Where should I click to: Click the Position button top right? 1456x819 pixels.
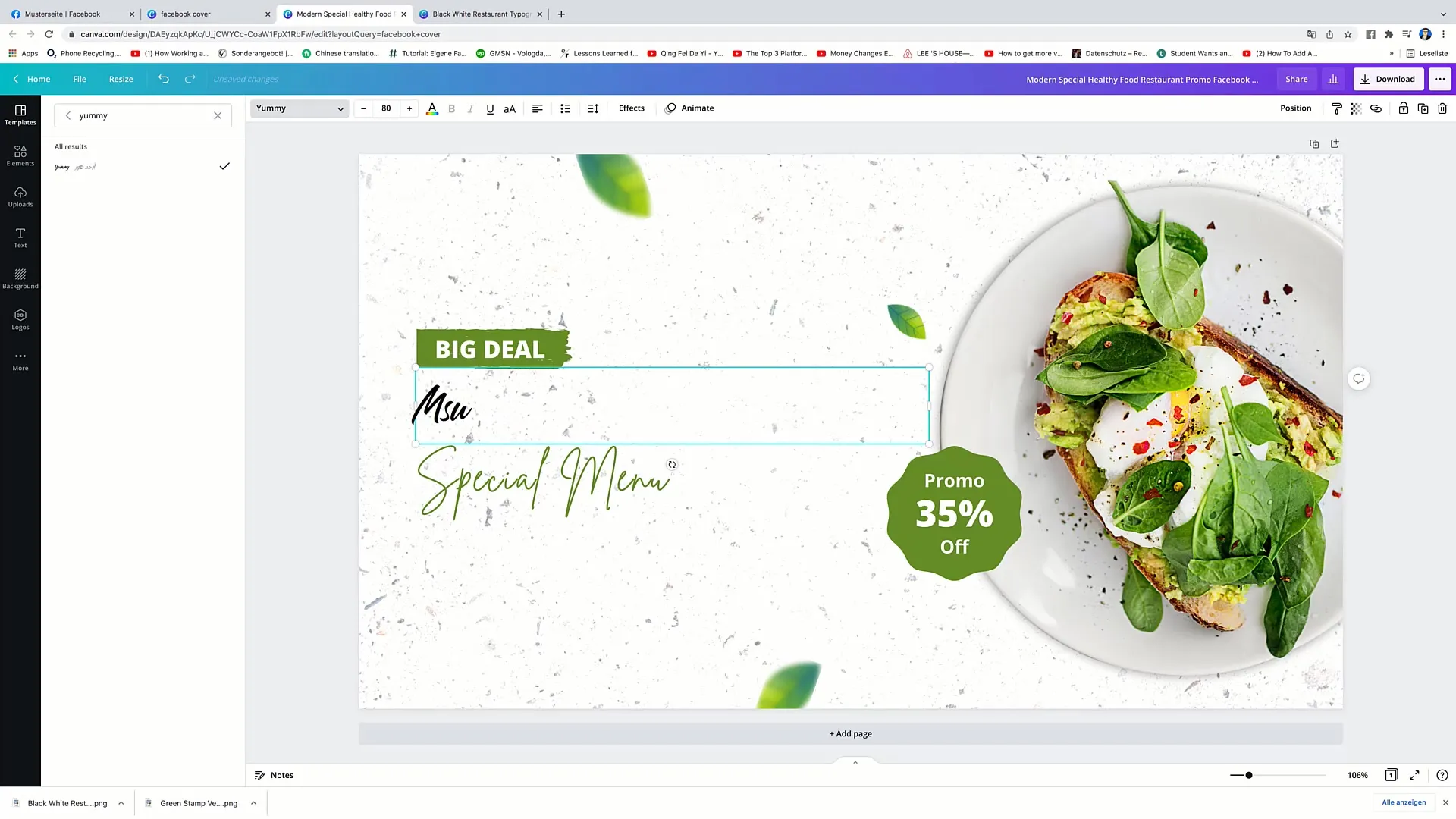1295,108
